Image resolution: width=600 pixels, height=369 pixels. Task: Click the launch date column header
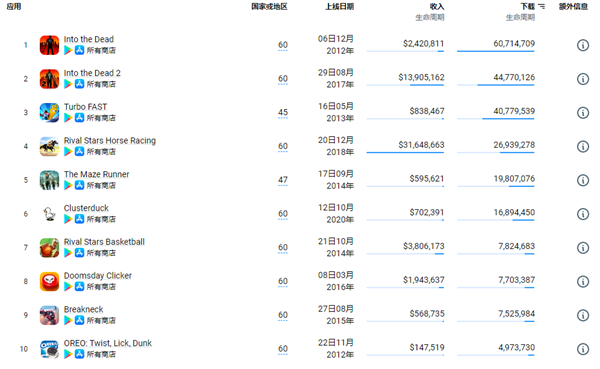click(x=339, y=7)
